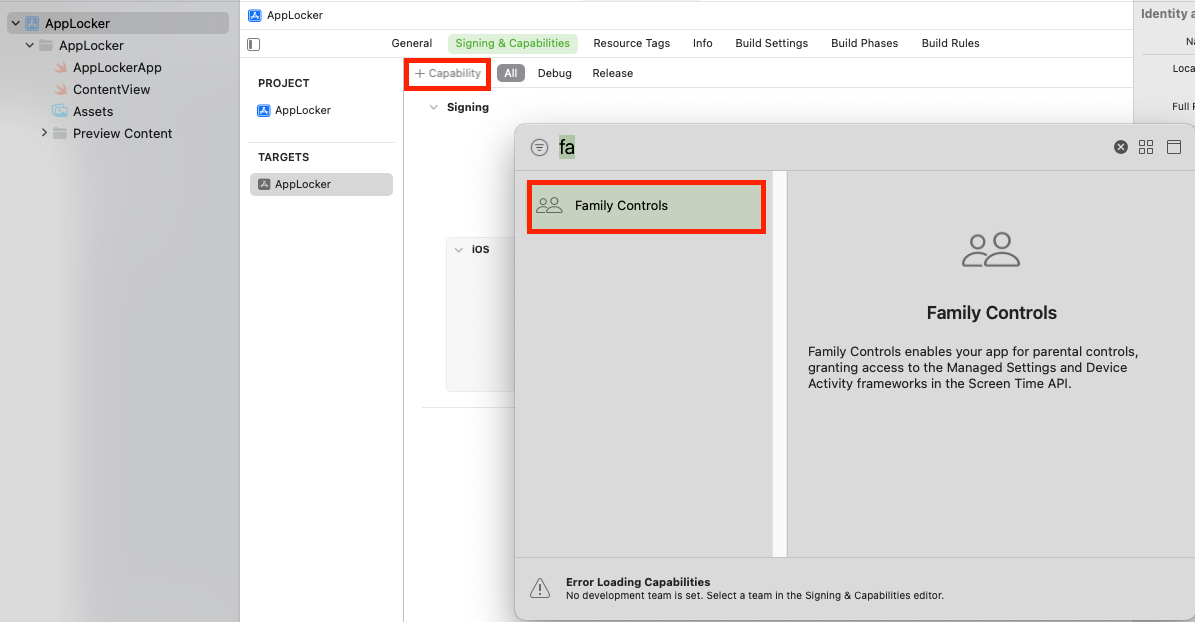
Task: Select the All configurations filter
Action: [x=511, y=73]
